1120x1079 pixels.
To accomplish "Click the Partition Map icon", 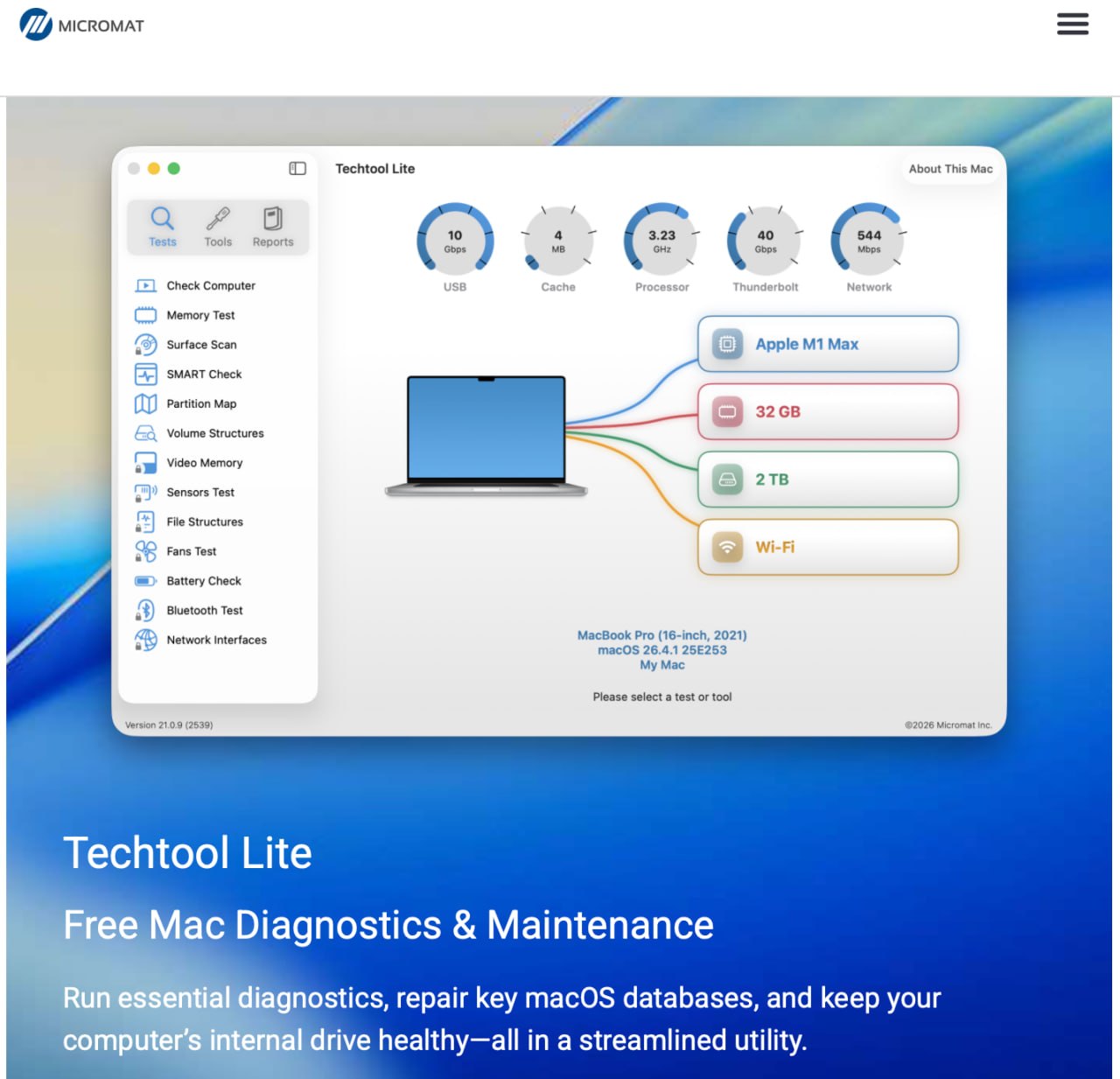I will point(146,403).
